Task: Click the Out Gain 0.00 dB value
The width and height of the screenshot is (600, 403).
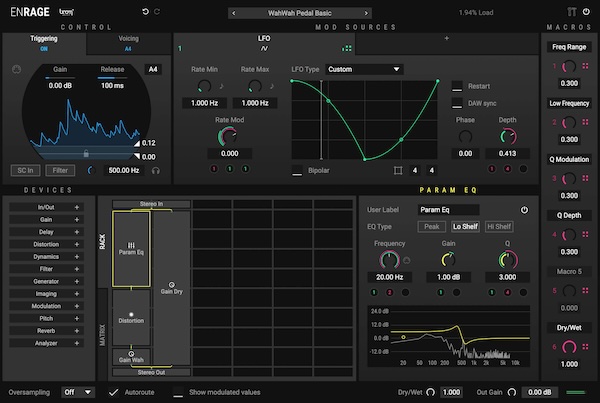Action: 540,392
